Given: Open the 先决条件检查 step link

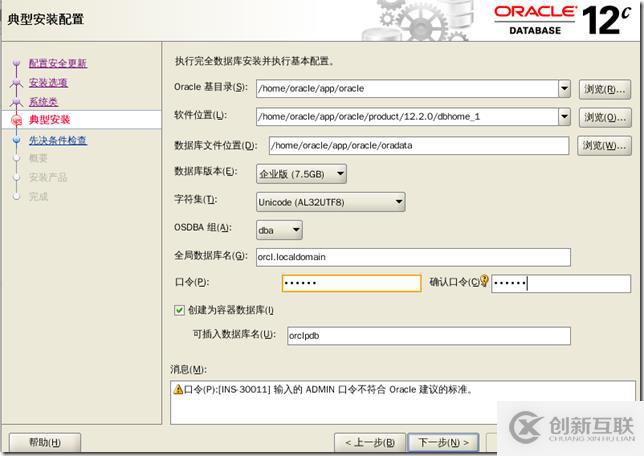Looking at the screenshot, I should (x=58, y=140).
